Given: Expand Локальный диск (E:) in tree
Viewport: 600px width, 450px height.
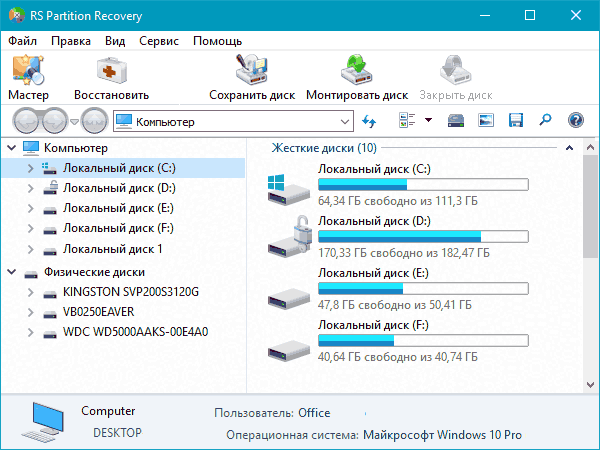Looking at the screenshot, I should click(31, 208).
